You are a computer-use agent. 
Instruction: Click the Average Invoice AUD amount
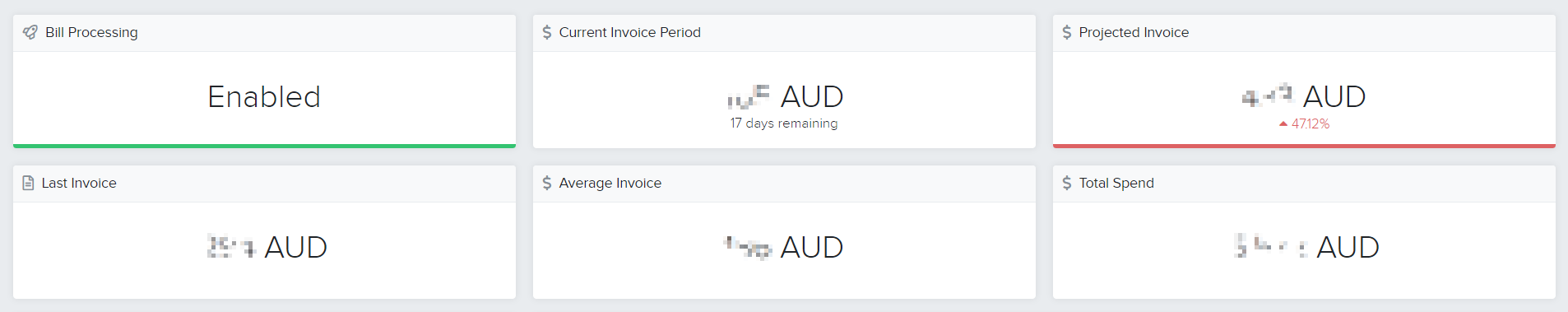click(x=783, y=247)
